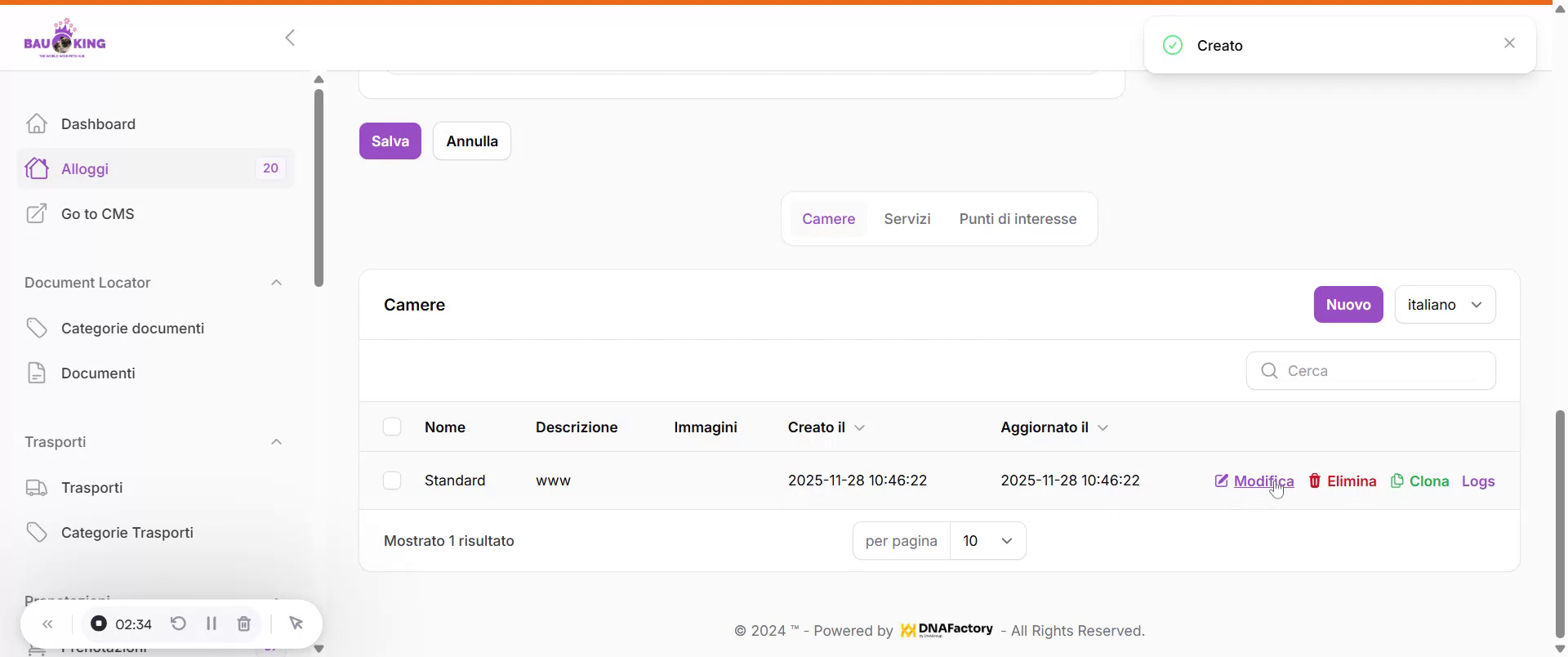Collapse sidebar with the left chevron icon
Image resolution: width=1568 pixels, height=657 pixels.
[x=290, y=38]
